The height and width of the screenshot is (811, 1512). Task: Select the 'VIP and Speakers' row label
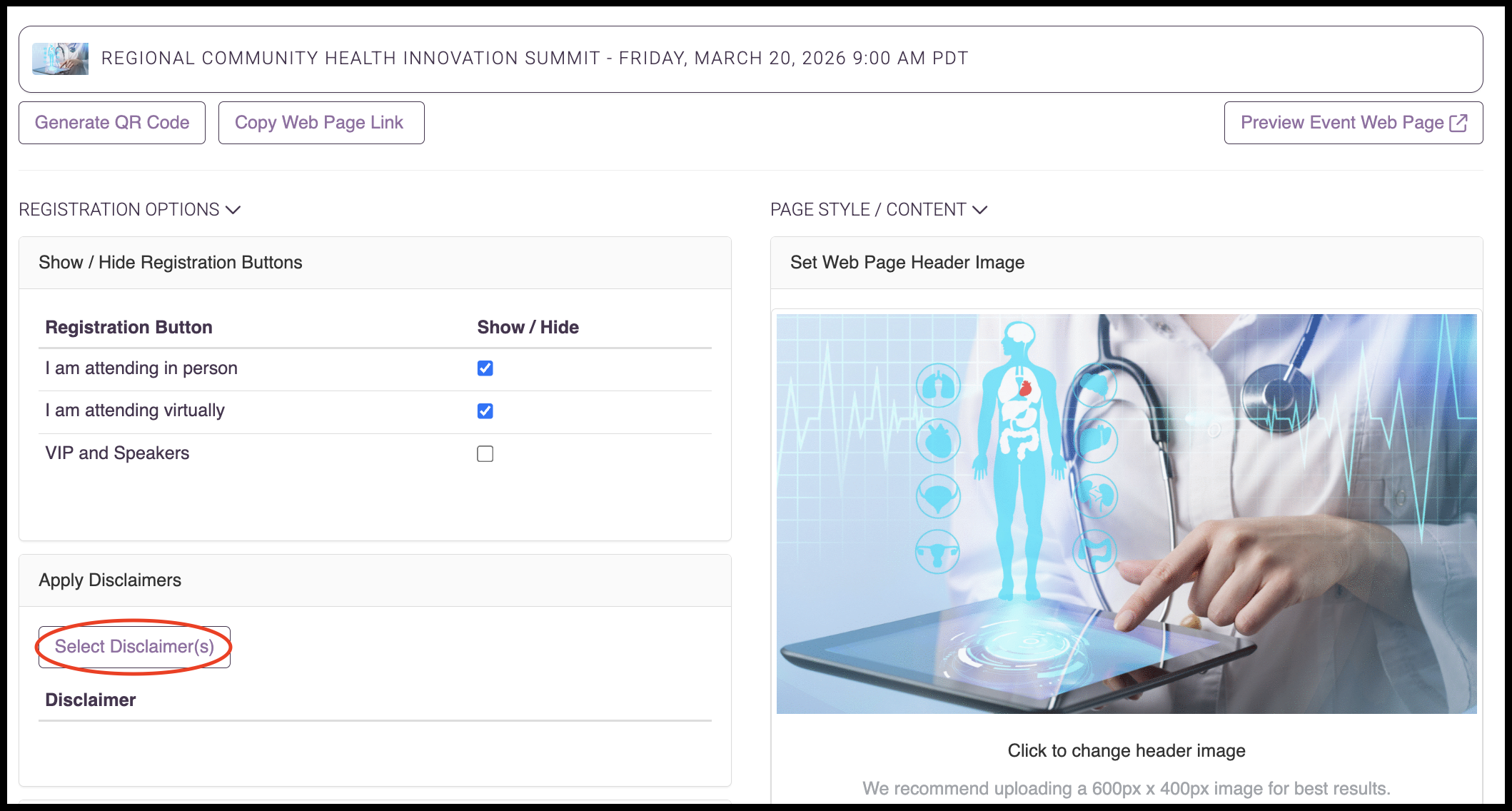click(117, 453)
